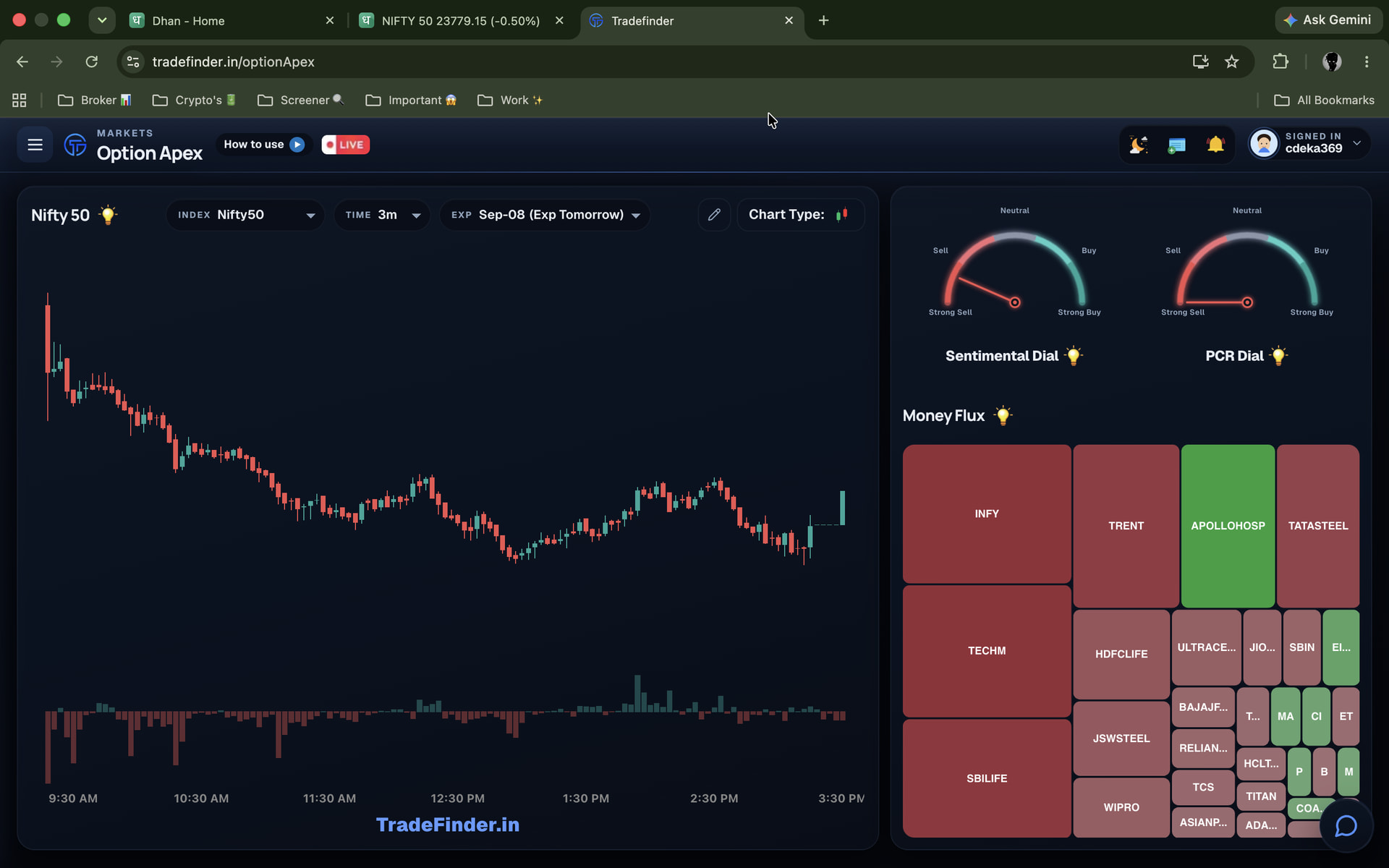Viewport: 1389px width, 868px height.
Task: Open a new browser tab
Action: tap(823, 20)
